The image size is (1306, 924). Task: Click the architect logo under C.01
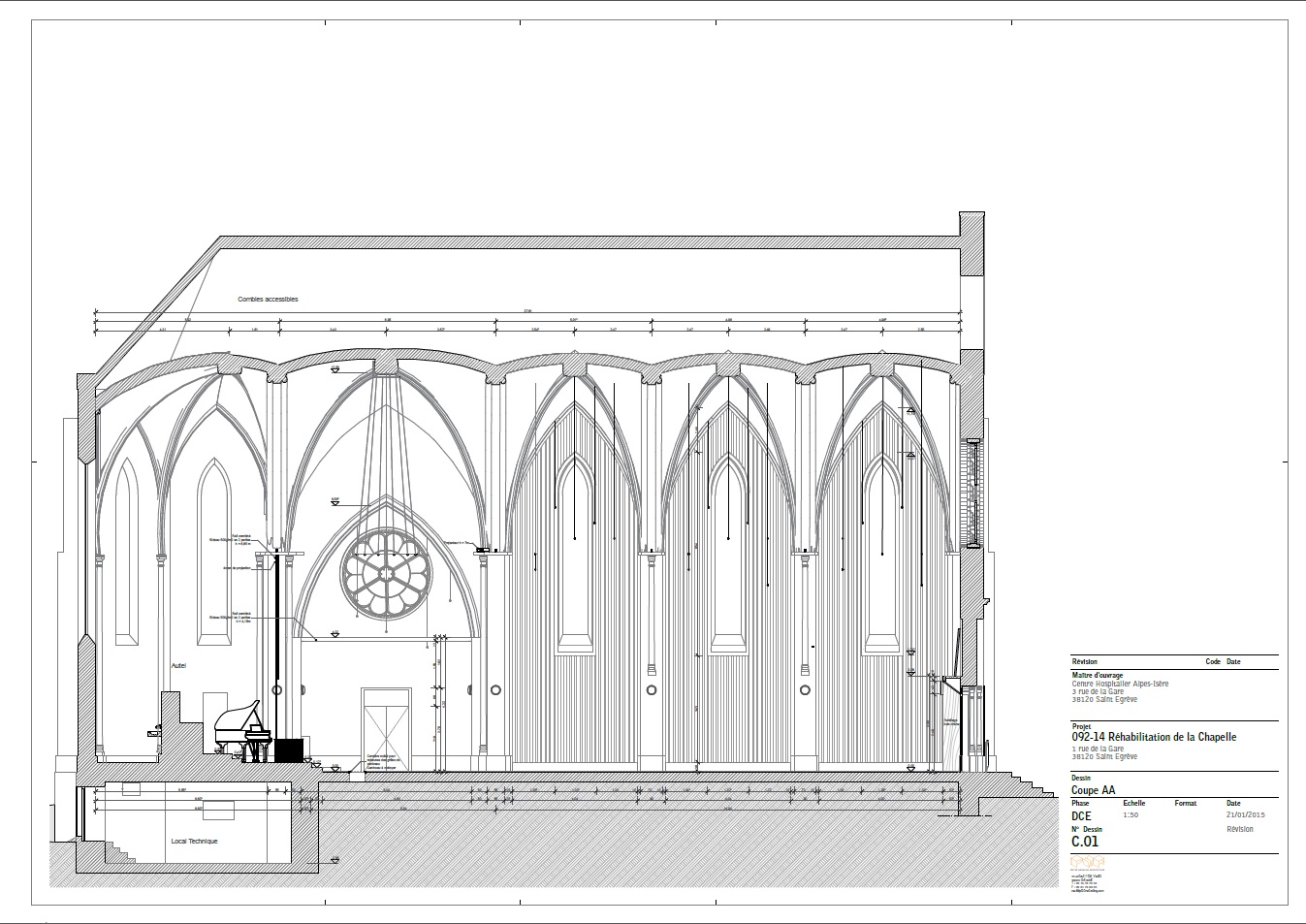(x=1088, y=863)
